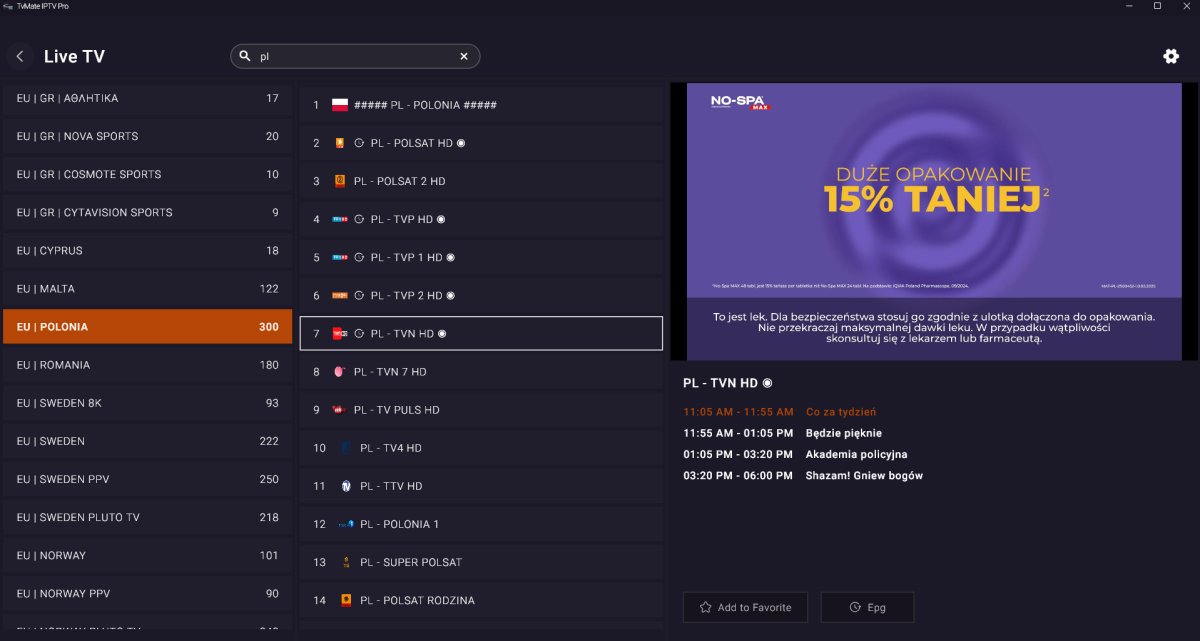1200x641 pixels.
Task: Click the magnifier icon in the search bar
Action: (x=244, y=57)
